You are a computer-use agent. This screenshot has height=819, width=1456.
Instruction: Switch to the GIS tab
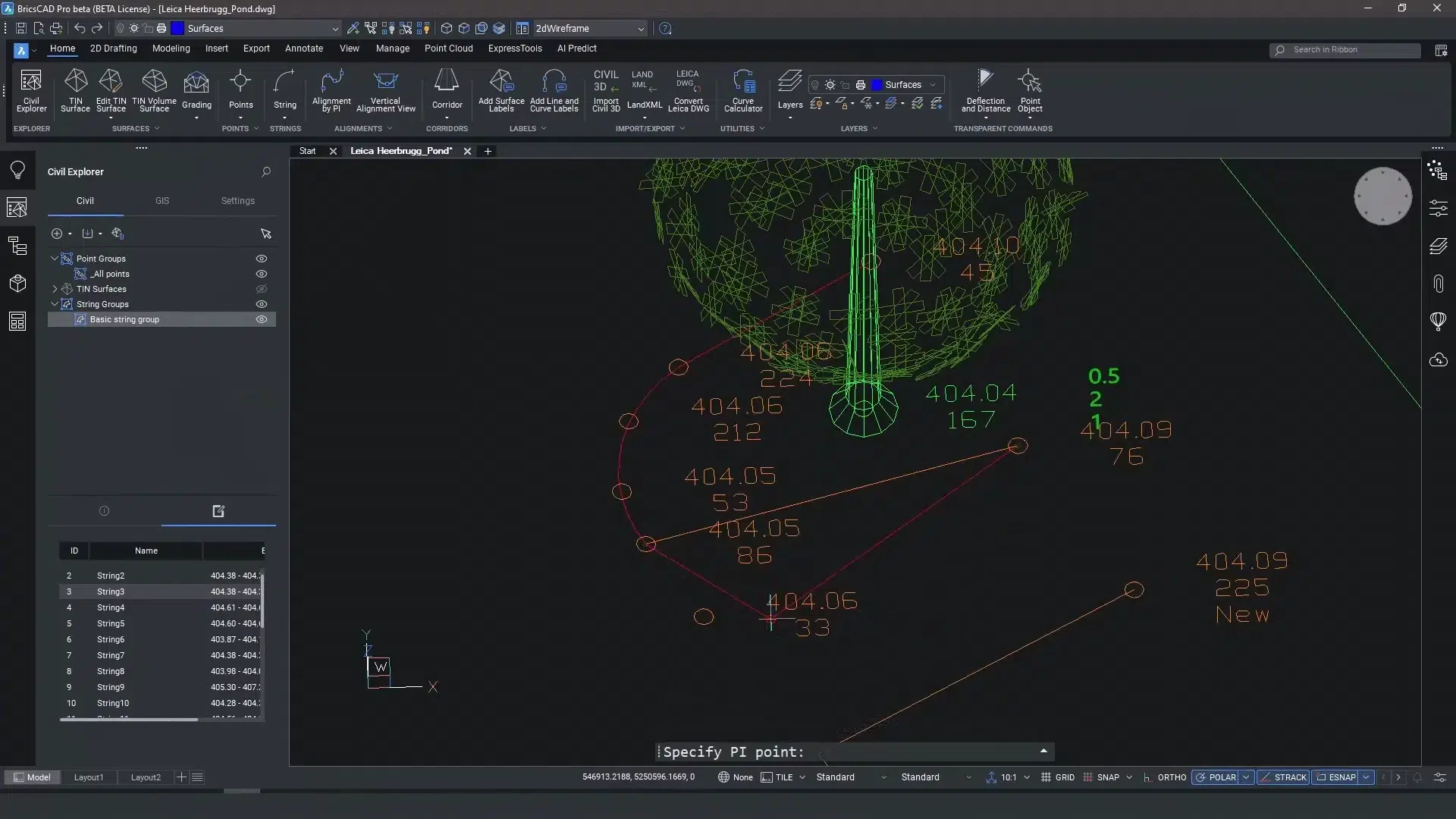(162, 201)
